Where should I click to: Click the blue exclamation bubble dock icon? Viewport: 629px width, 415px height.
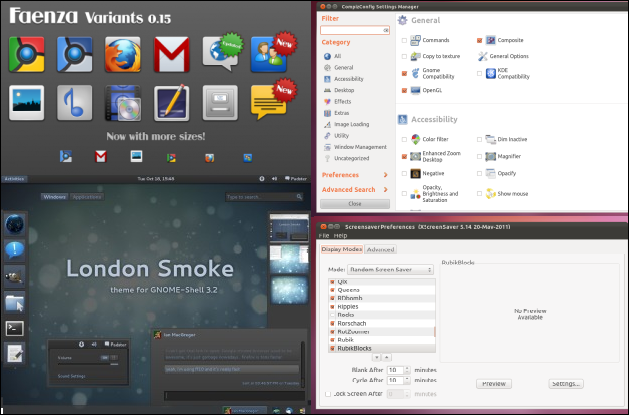[15, 250]
